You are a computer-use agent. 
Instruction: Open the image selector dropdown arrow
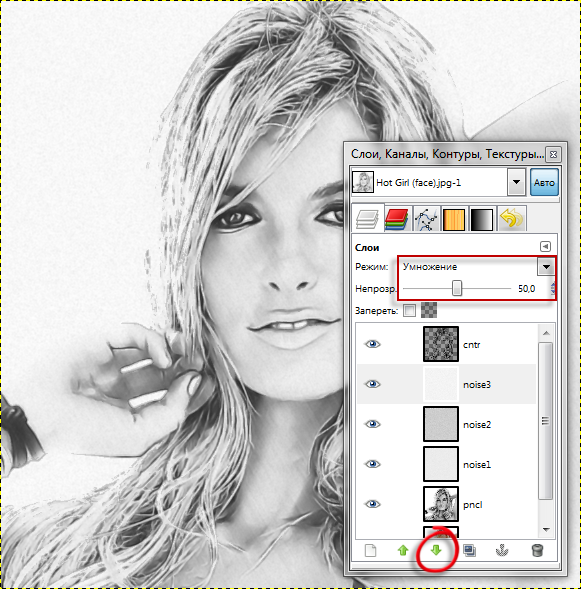(516, 182)
